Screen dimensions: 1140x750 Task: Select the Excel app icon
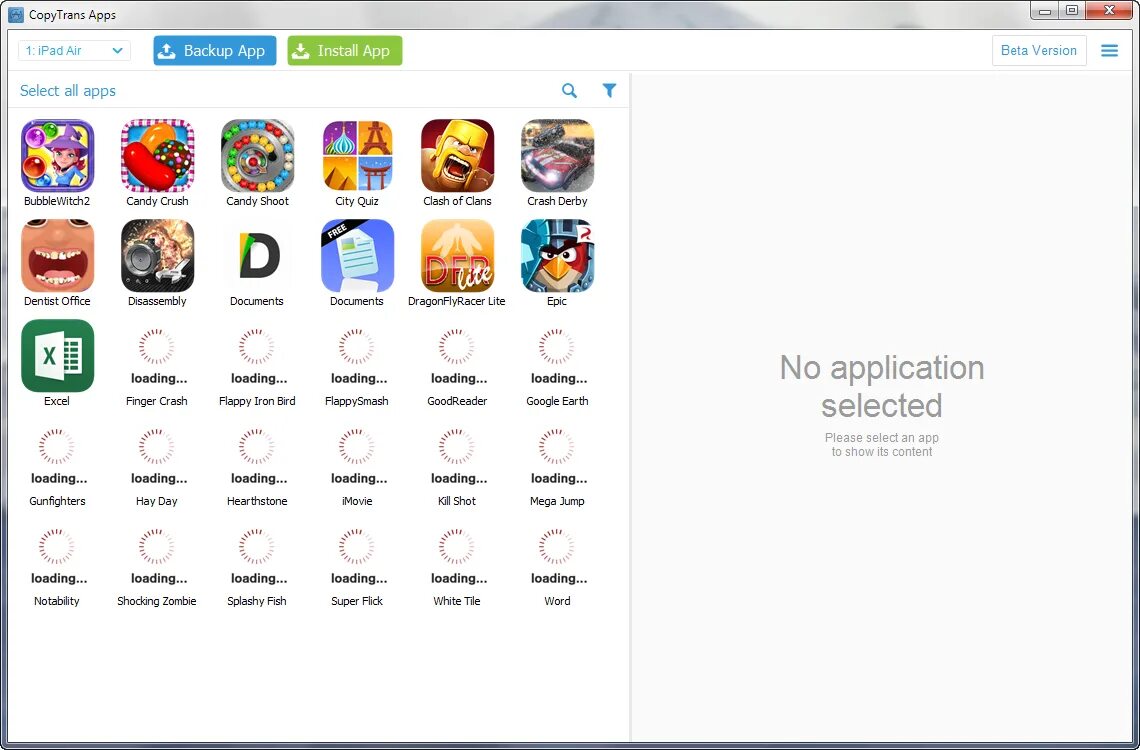coord(57,355)
